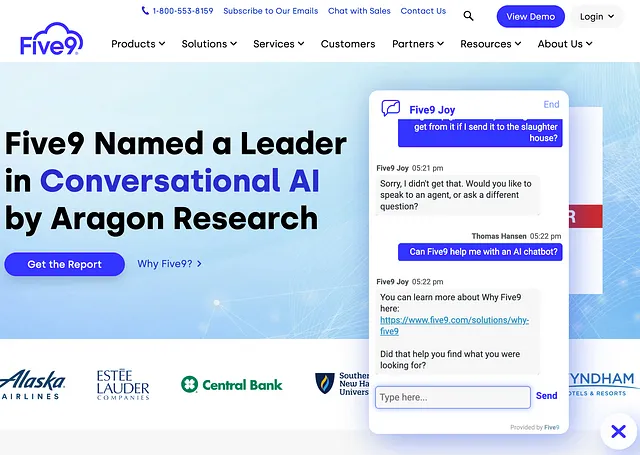Click the chevron arrow after Why Five9?

tap(199, 264)
